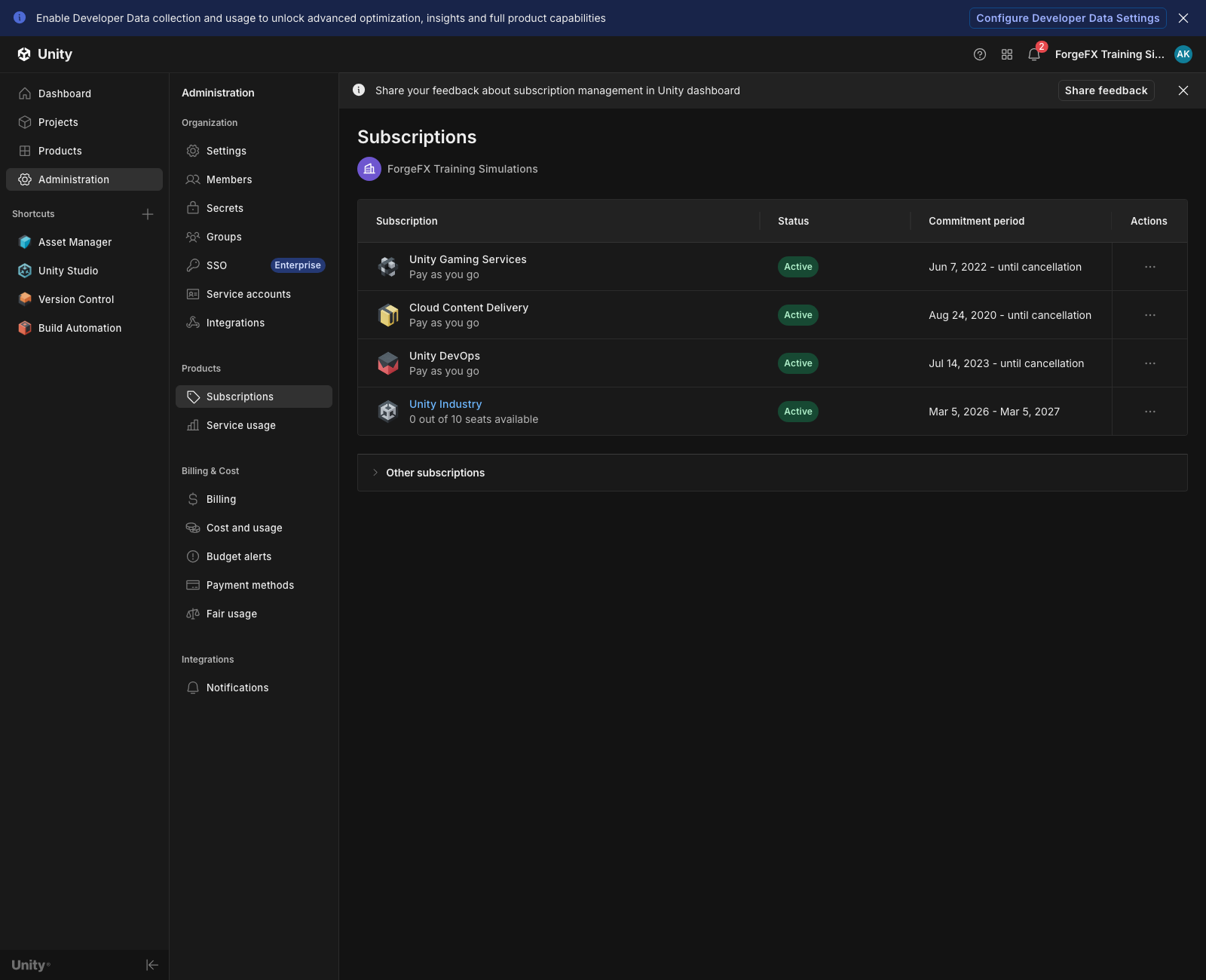This screenshot has height=980, width=1206.
Task: Dismiss the developer data banner
Action: coord(1183,18)
